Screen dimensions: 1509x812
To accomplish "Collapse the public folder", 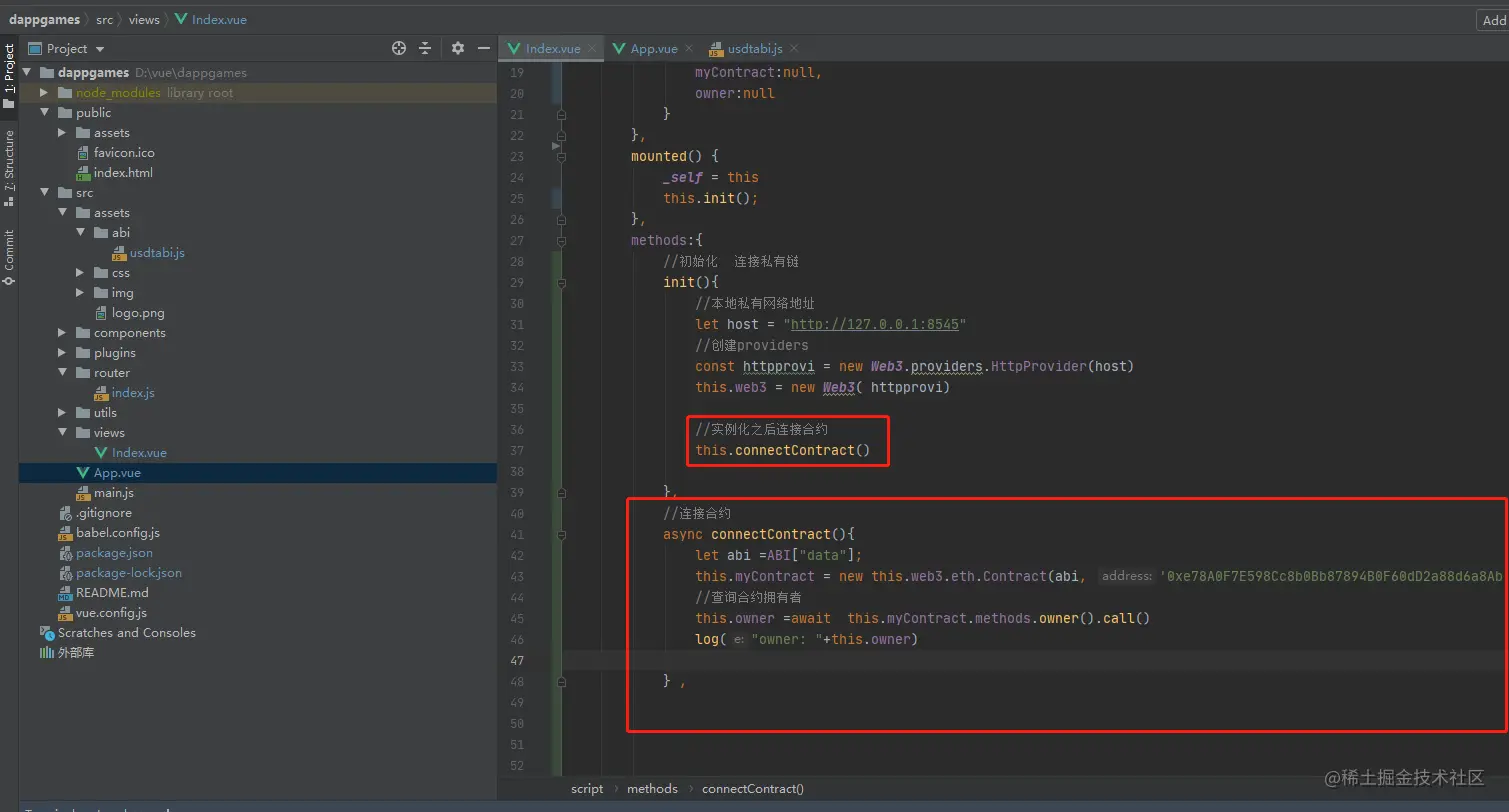I will click(44, 113).
